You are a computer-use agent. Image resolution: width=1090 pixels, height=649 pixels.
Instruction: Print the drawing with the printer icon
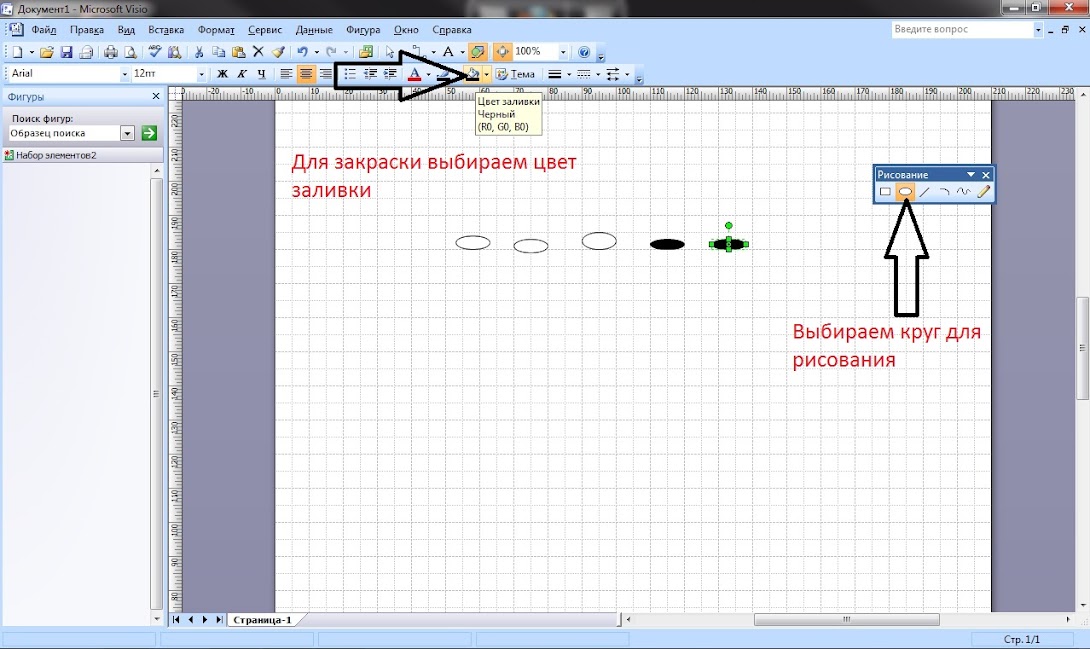[111, 52]
